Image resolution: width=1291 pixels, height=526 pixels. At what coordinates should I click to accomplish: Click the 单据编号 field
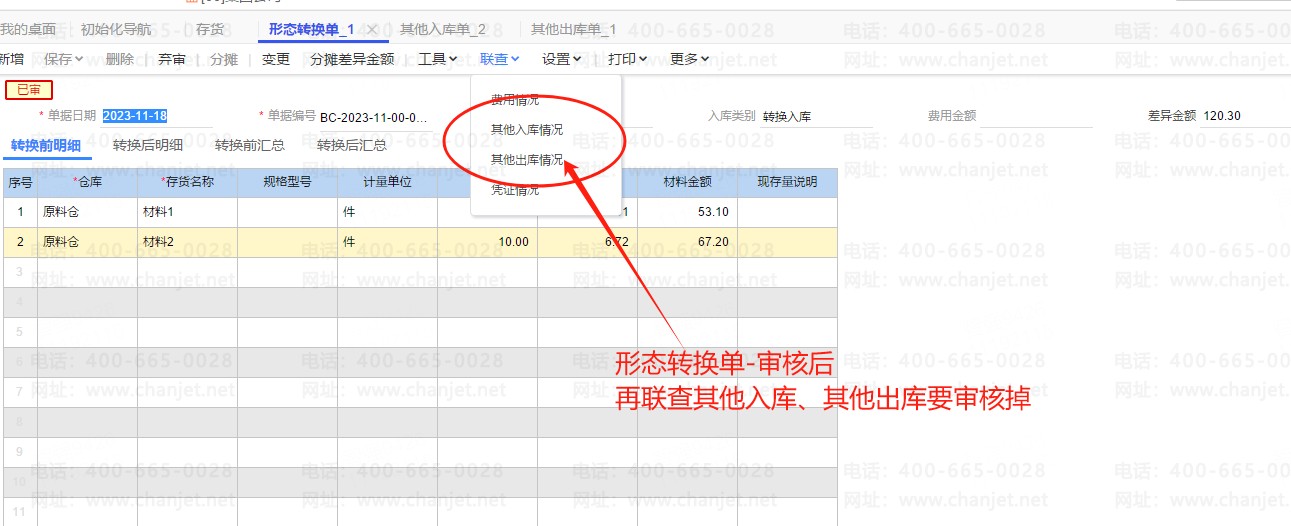pyautogui.click(x=373, y=117)
